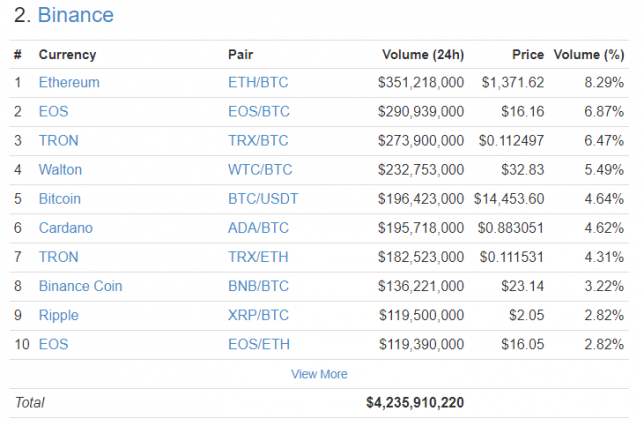Image resolution: width=644 pixels, height=426 pixels.
Task: Open the Walton currency link
Action: (x=60, y=170)
